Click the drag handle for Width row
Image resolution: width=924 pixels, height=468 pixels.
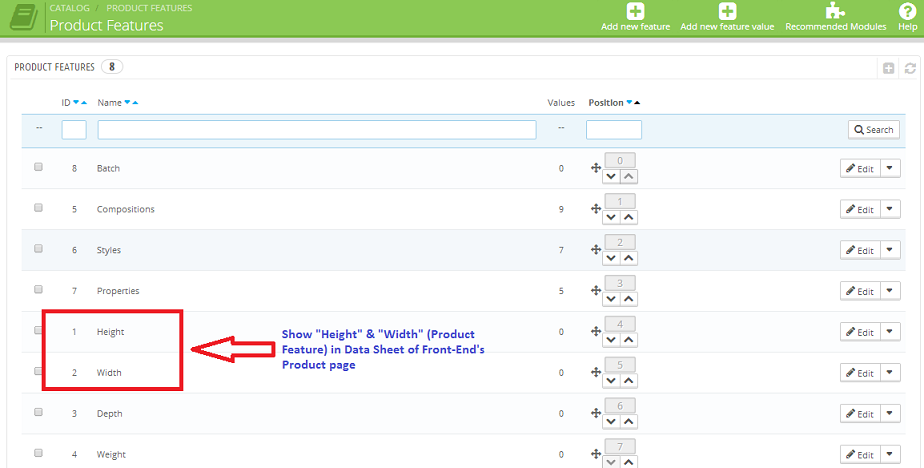(x=595, y=372)
